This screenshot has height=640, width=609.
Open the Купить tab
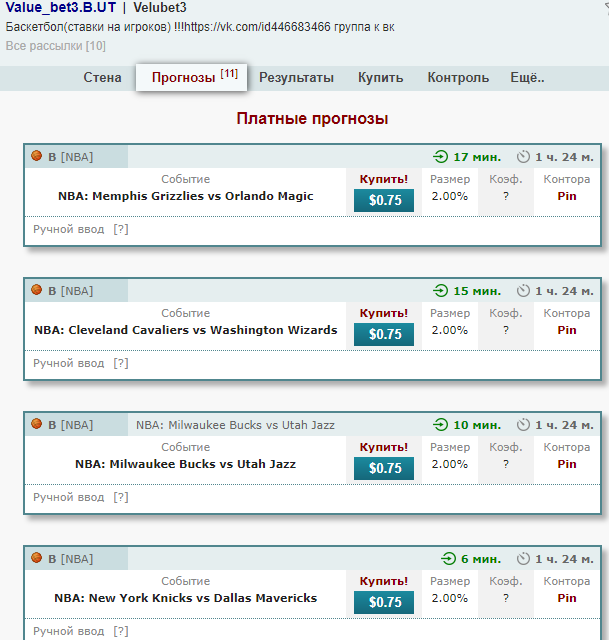pyautogui.click(x=380, y=78)
